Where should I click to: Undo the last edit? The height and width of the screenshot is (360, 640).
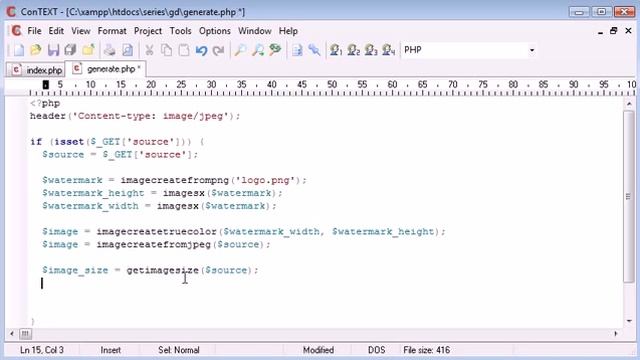point(201,50)
